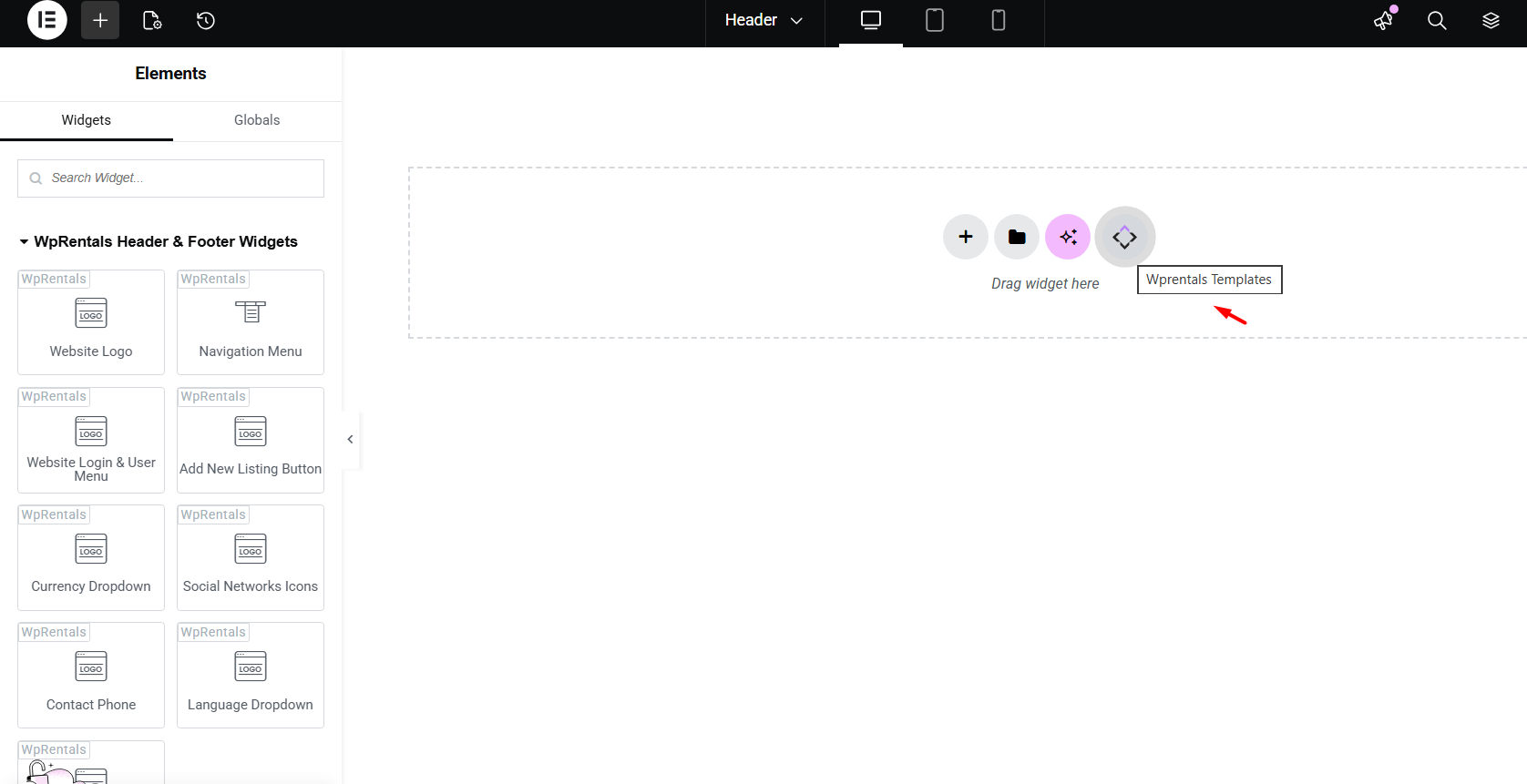The width and height of the screenshot is (1527, 784).
Task: Click the pink AI sparkle button
Action: tap(1068, 237)
